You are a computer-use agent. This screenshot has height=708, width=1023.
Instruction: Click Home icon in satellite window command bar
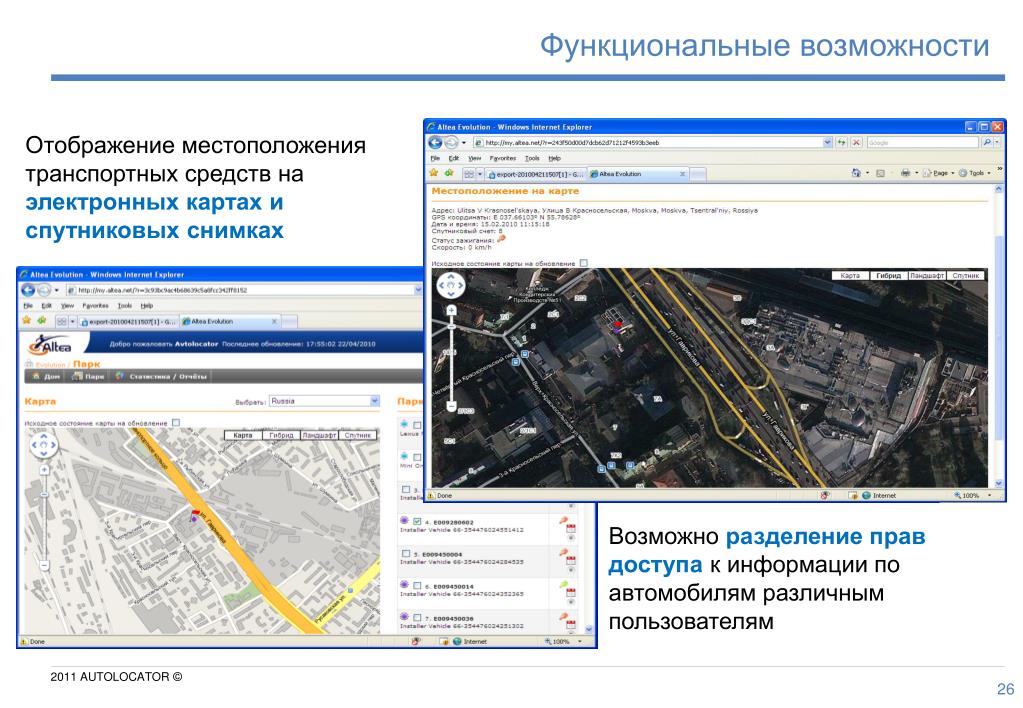click(856, 174)
